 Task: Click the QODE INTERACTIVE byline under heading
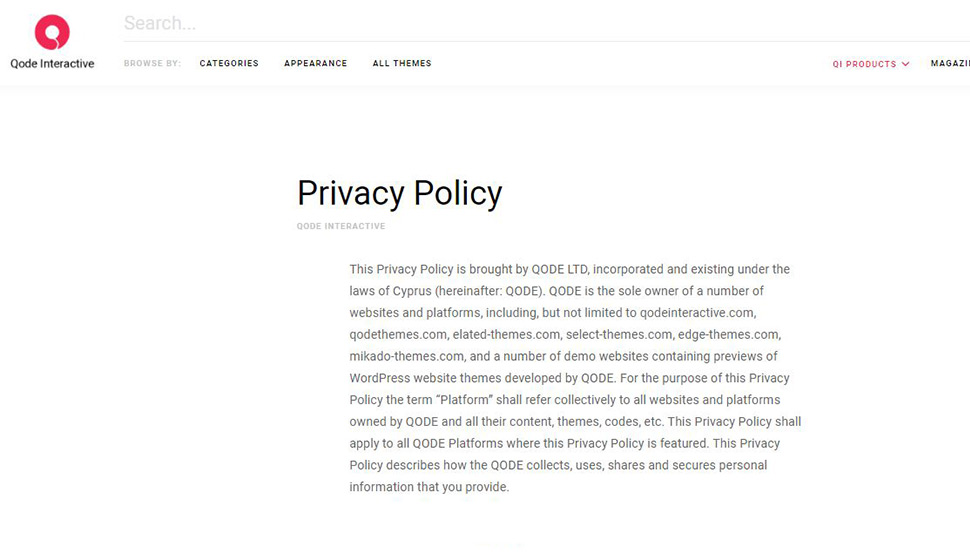coord(341,226)
